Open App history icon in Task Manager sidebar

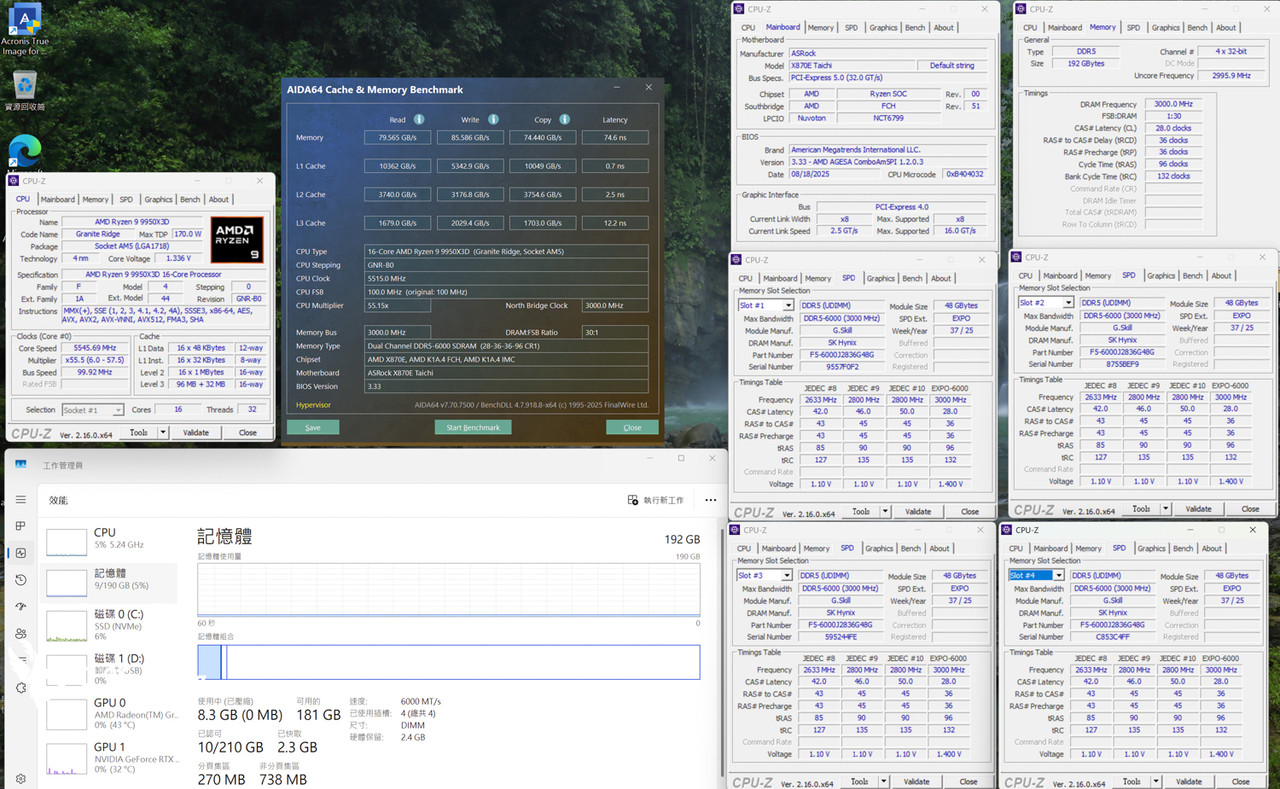21,580
